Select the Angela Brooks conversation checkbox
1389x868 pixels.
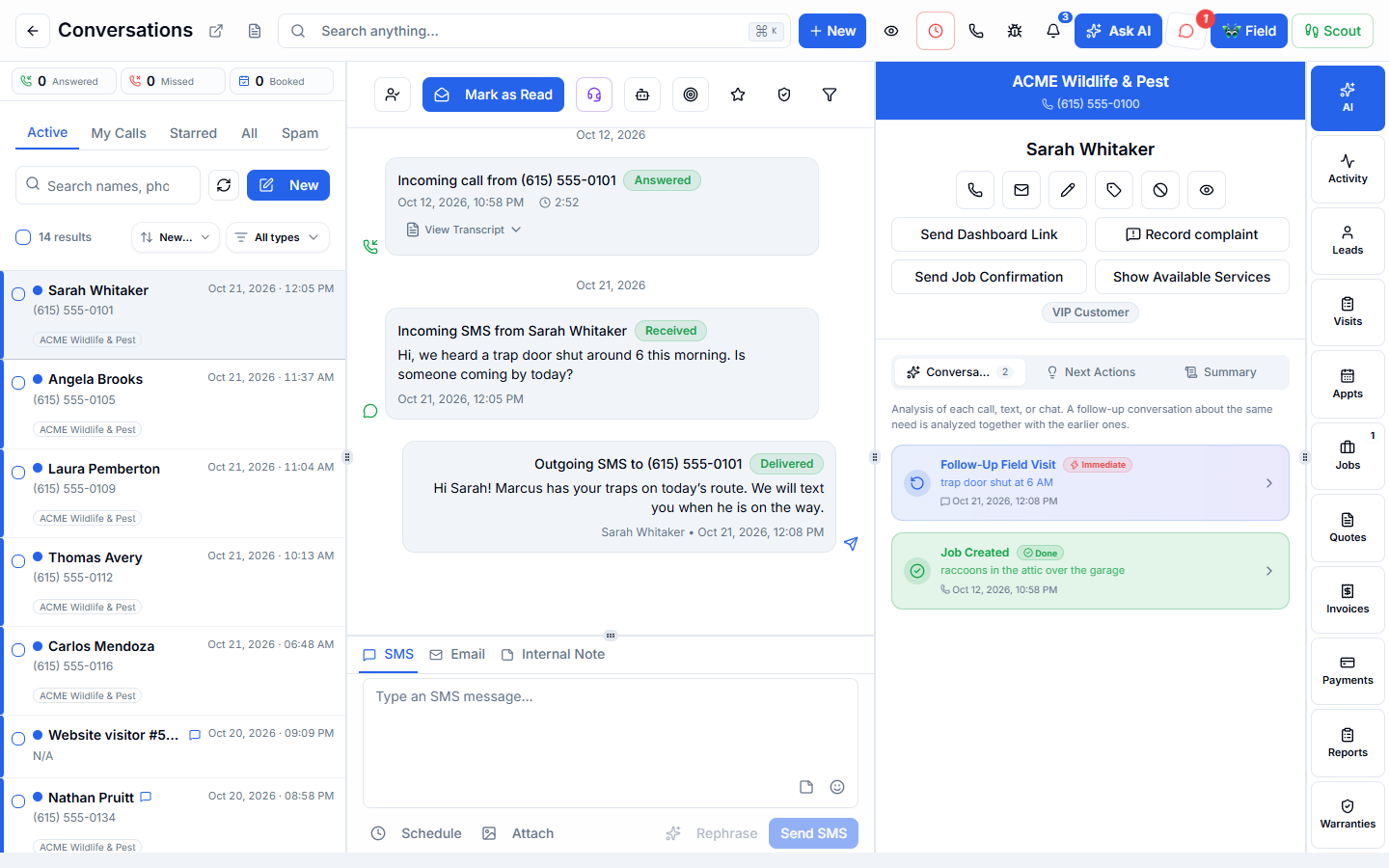(18, 383)
